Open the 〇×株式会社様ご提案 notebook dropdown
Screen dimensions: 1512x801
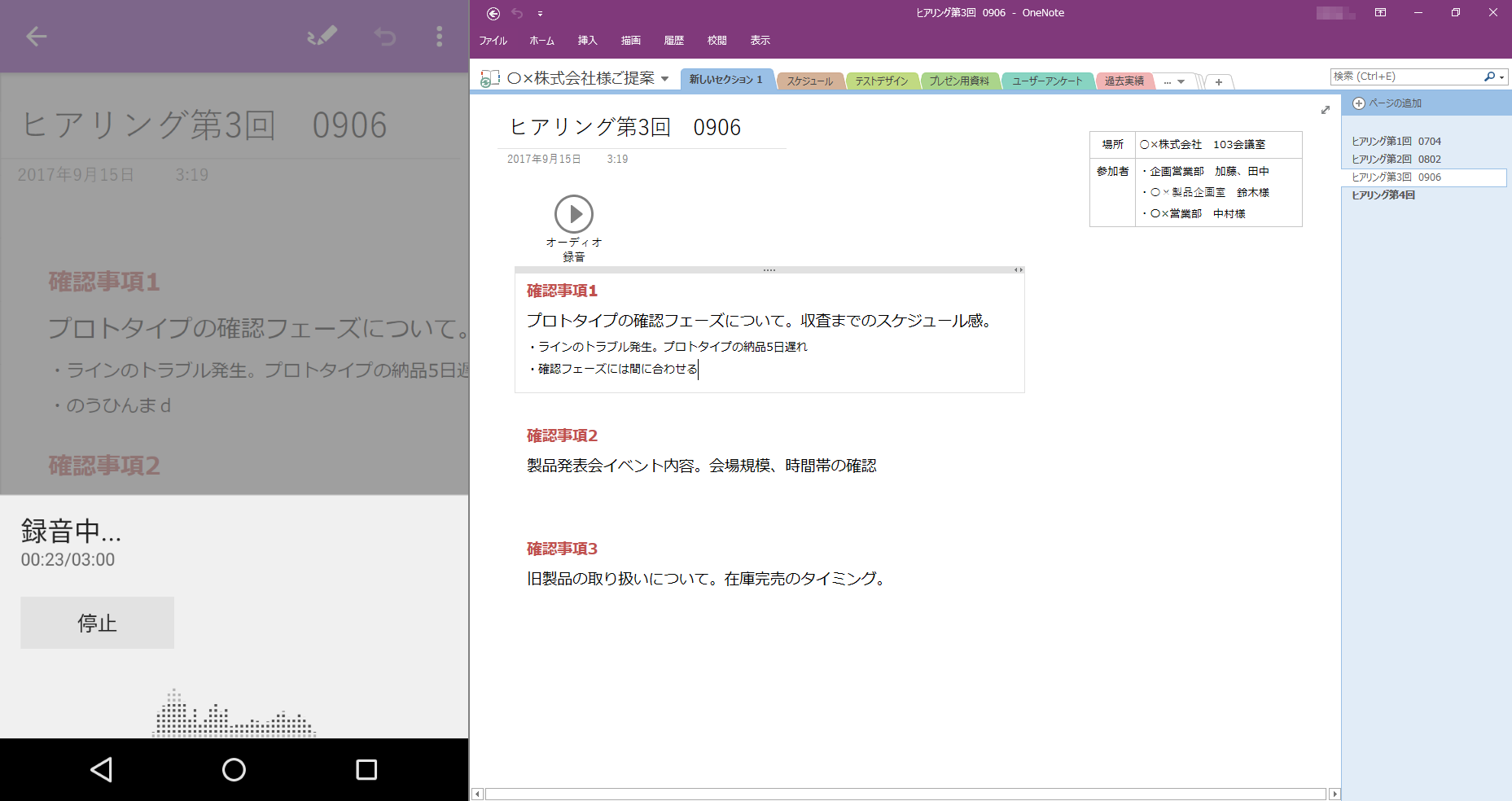[x=667, y=78]
